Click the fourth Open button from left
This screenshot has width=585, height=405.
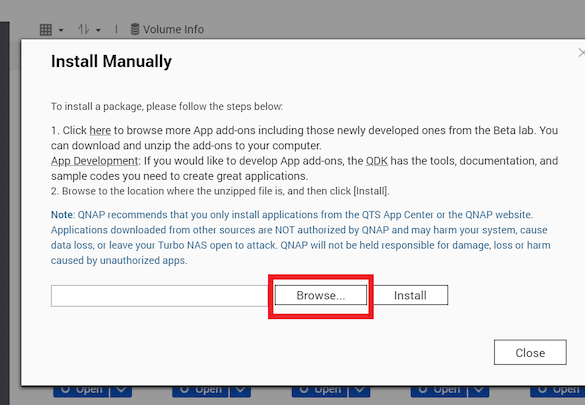point(439,391)
